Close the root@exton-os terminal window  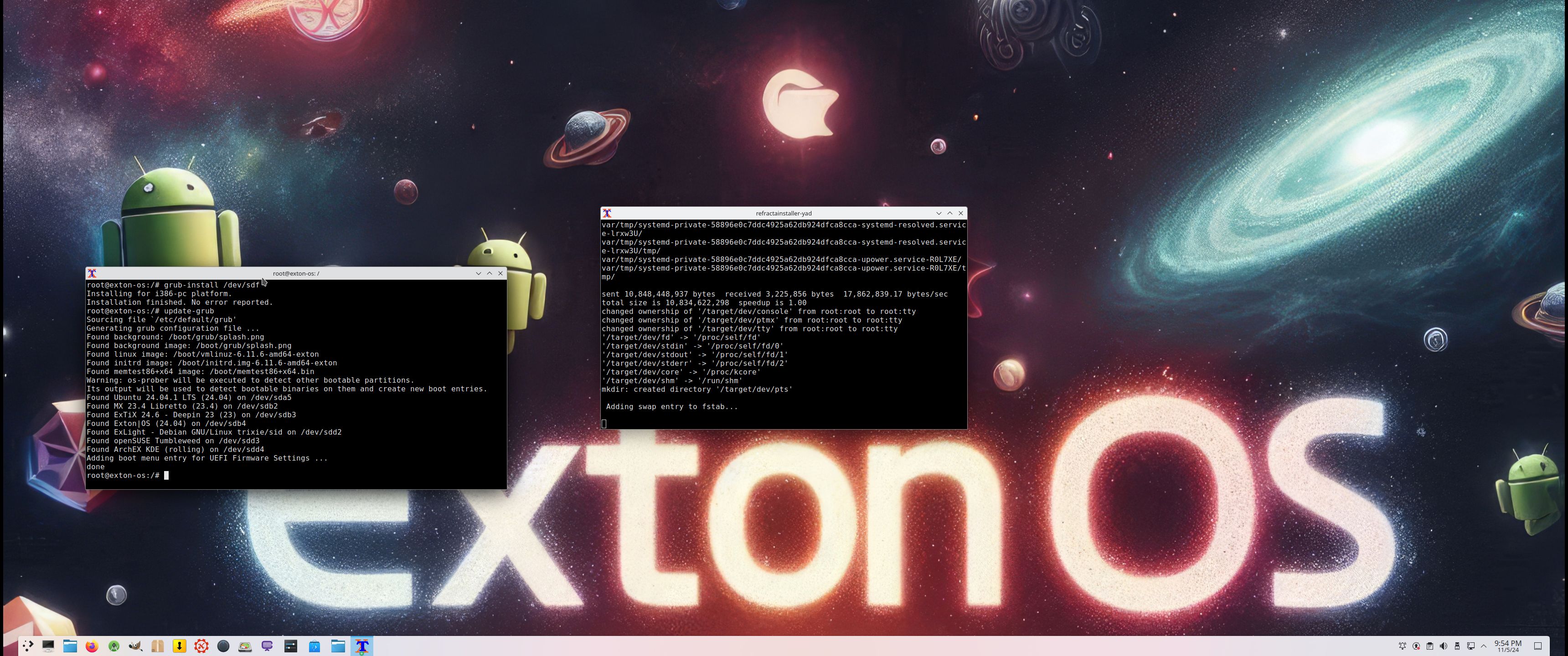click(x=500, y=273)
